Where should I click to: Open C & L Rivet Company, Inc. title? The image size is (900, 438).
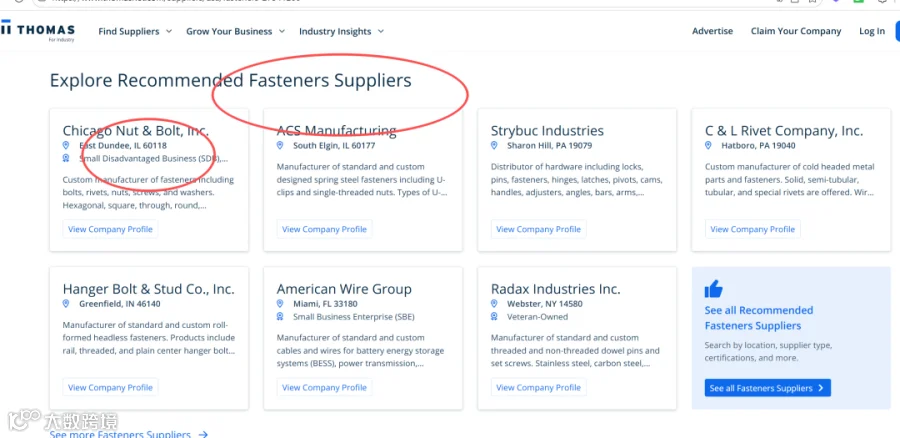pos(783,131)
